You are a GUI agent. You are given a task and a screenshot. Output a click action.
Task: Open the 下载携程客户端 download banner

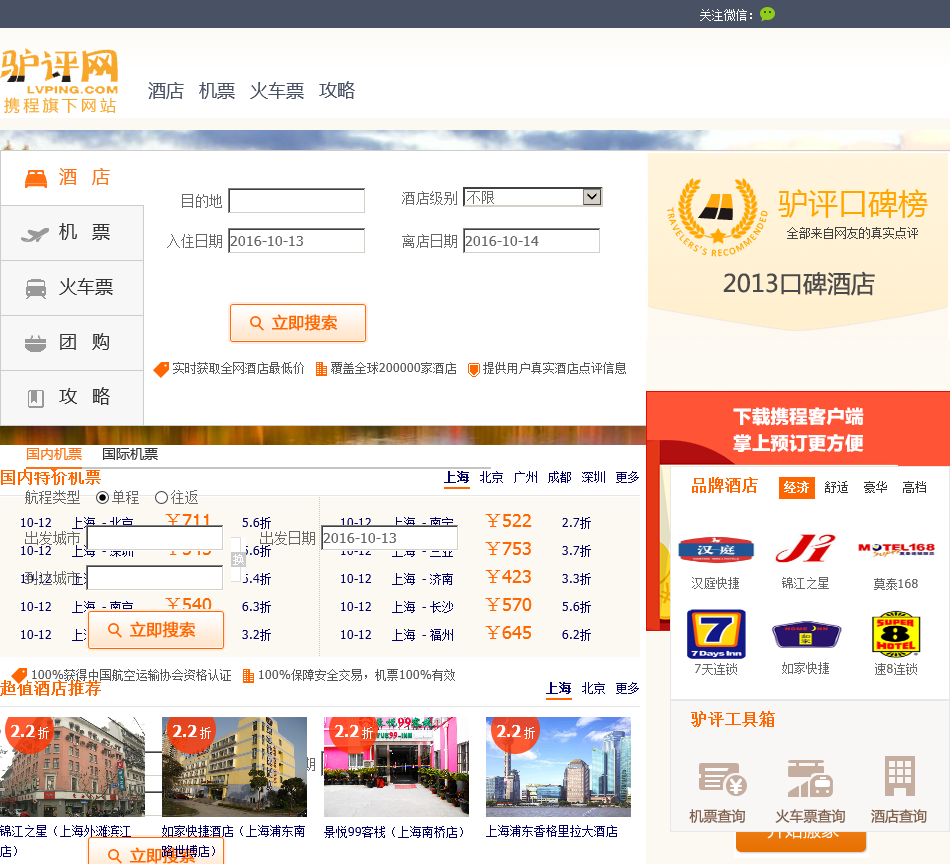[798, 430]
